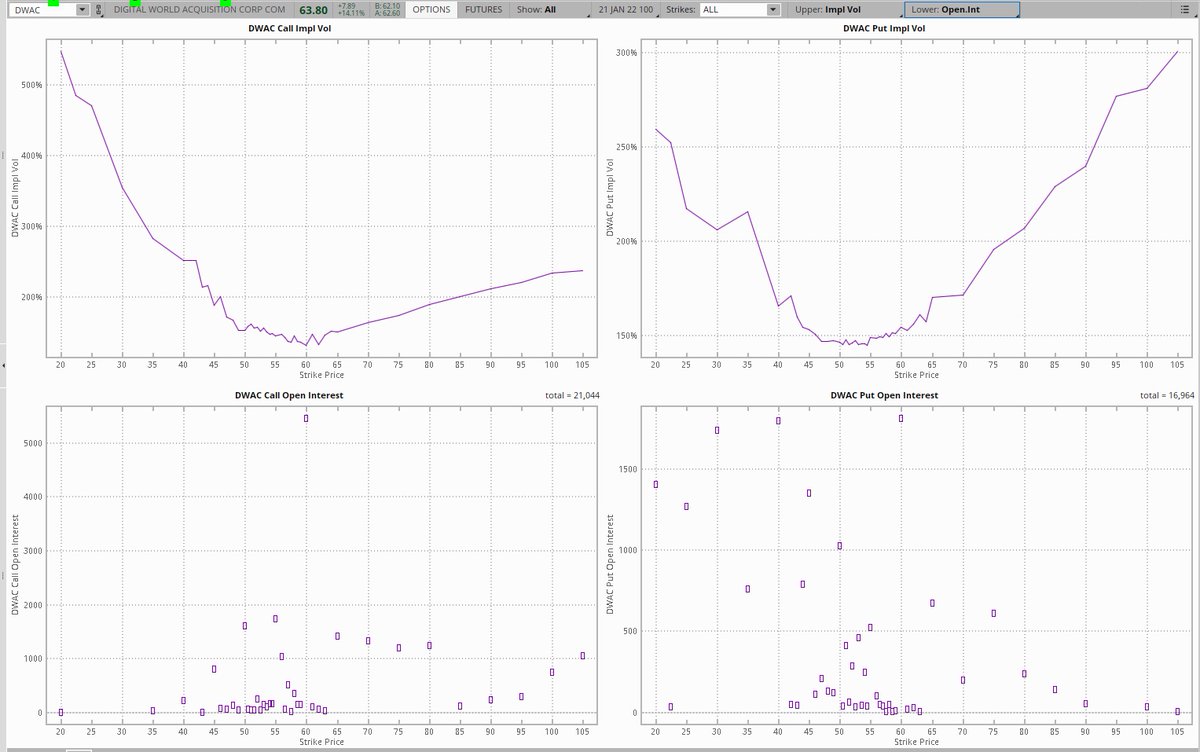
Task: Open the 21 JAN 22 100 expiration selector
Action: (x=625, y=9)
